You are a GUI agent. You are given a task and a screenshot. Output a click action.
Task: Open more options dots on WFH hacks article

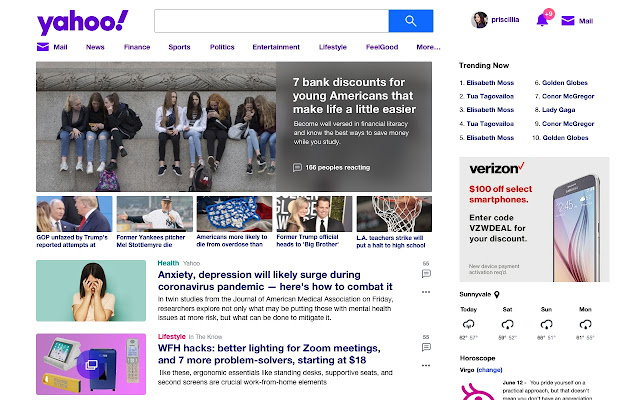click(x=426, y=365)
